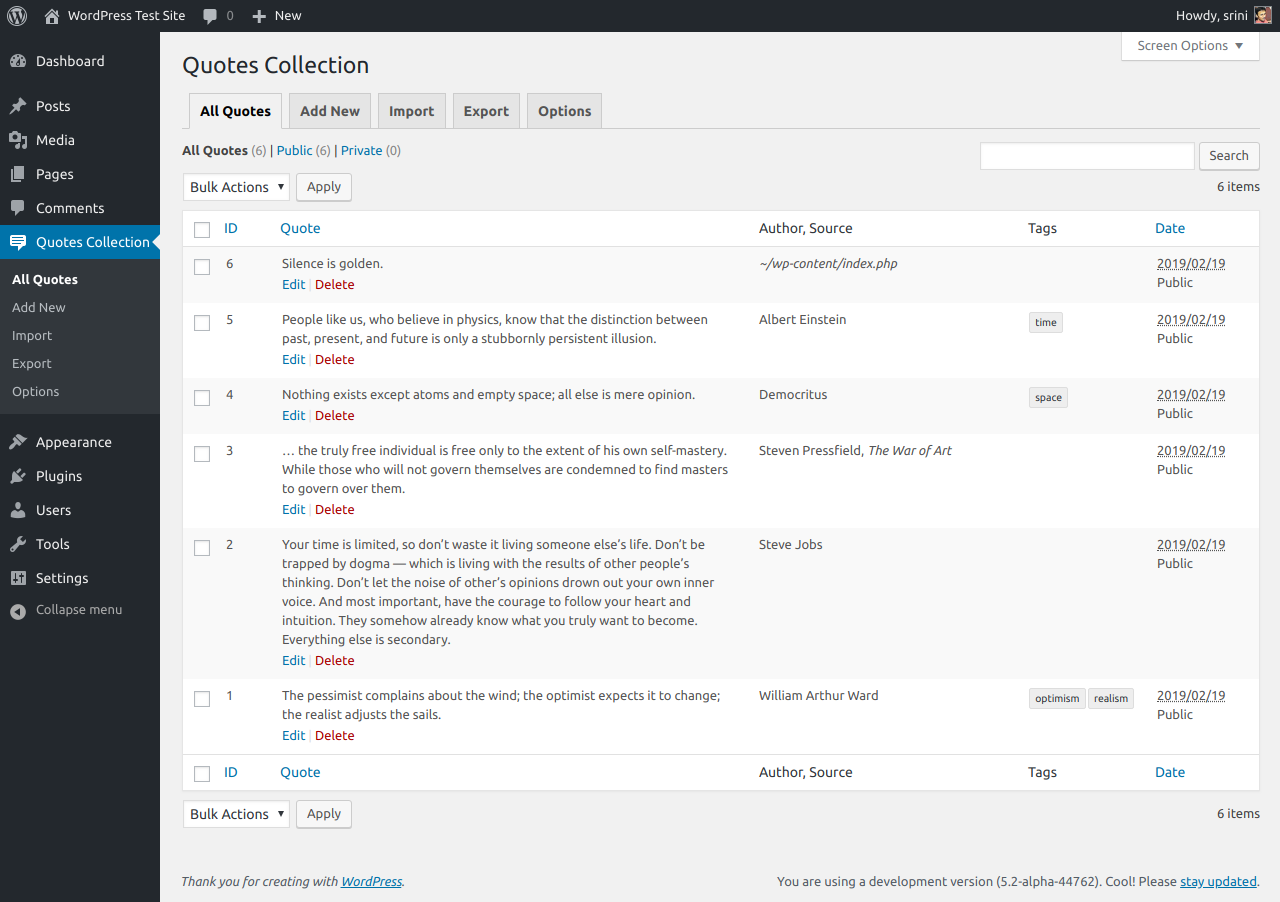Expand the Screen Options panel
Viewport: 1280px width, 902px height.
point(1190,46)
